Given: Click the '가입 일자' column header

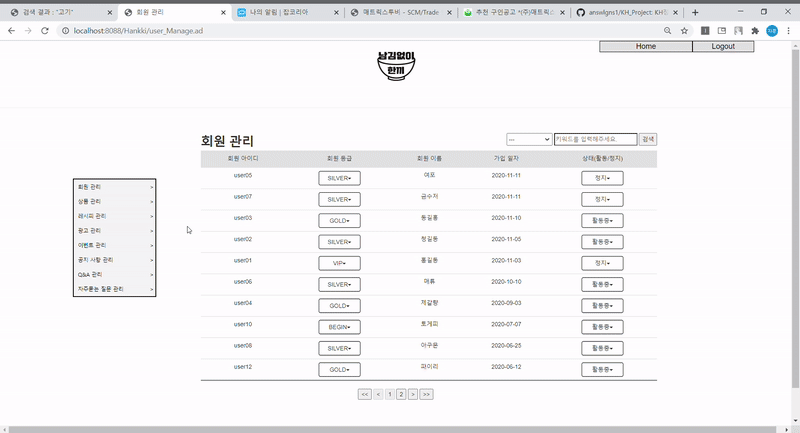Looking at the screenshot, I should pyautogui.click(x=506, y=159).
